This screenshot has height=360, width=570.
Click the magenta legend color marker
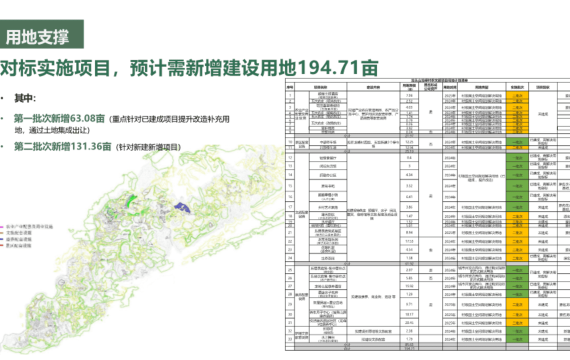click(2, 227)
